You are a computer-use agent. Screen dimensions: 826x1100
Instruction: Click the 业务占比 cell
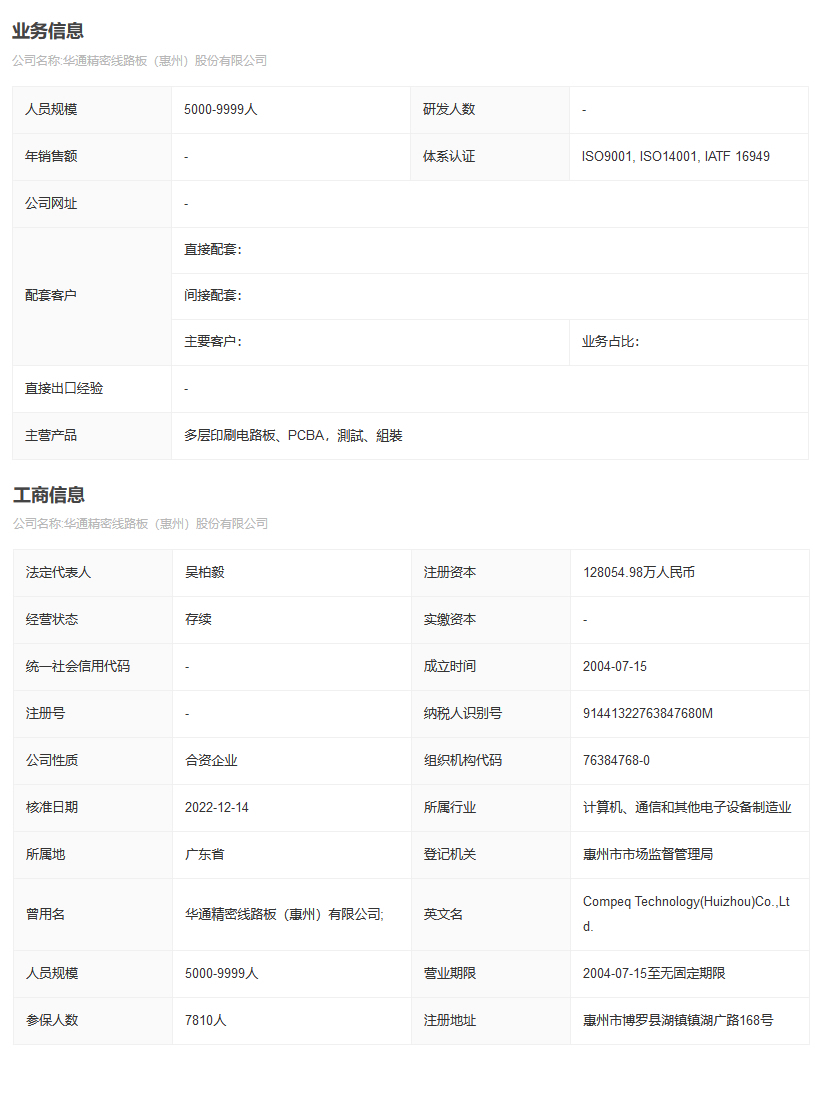point(688,342)
